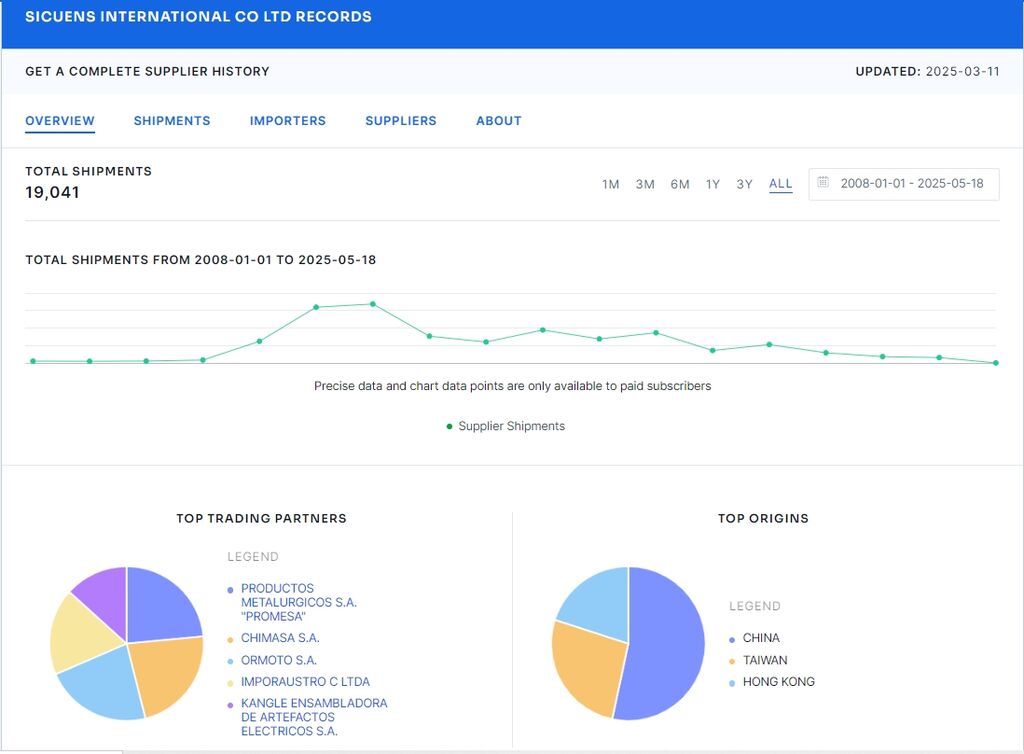Choose the 3M time range
This screenshot has height=754, width=1024.
[645, 184]
